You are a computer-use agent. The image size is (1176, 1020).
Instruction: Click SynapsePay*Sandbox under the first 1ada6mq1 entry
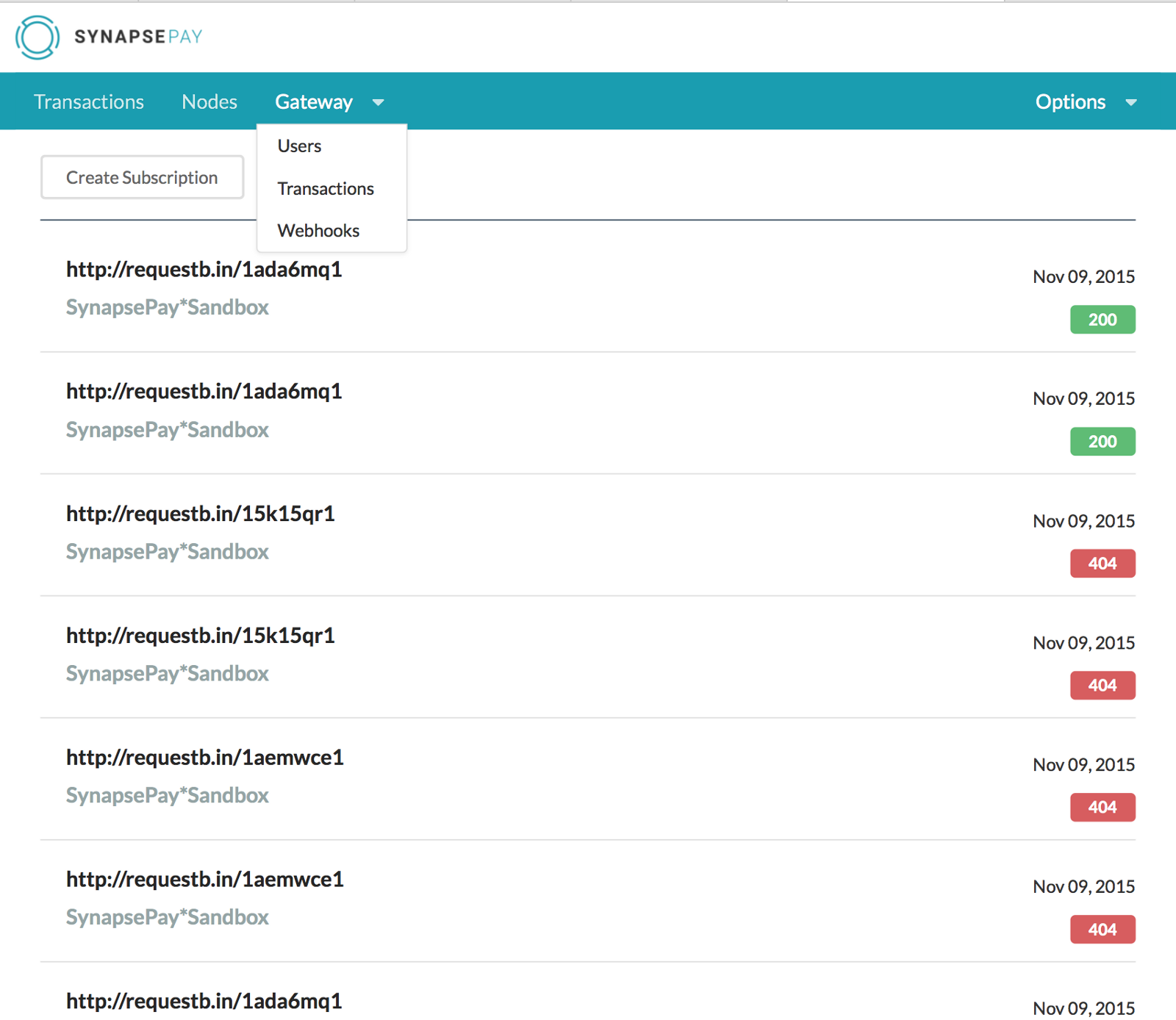coord(168,307)
